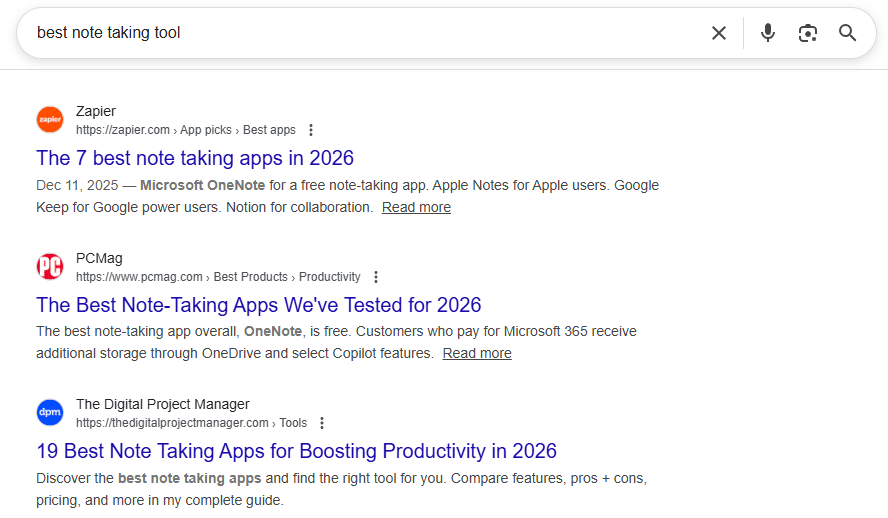Click the 'Zapier' site name
Screen dimensions: 888x518
tap(96, 111)
